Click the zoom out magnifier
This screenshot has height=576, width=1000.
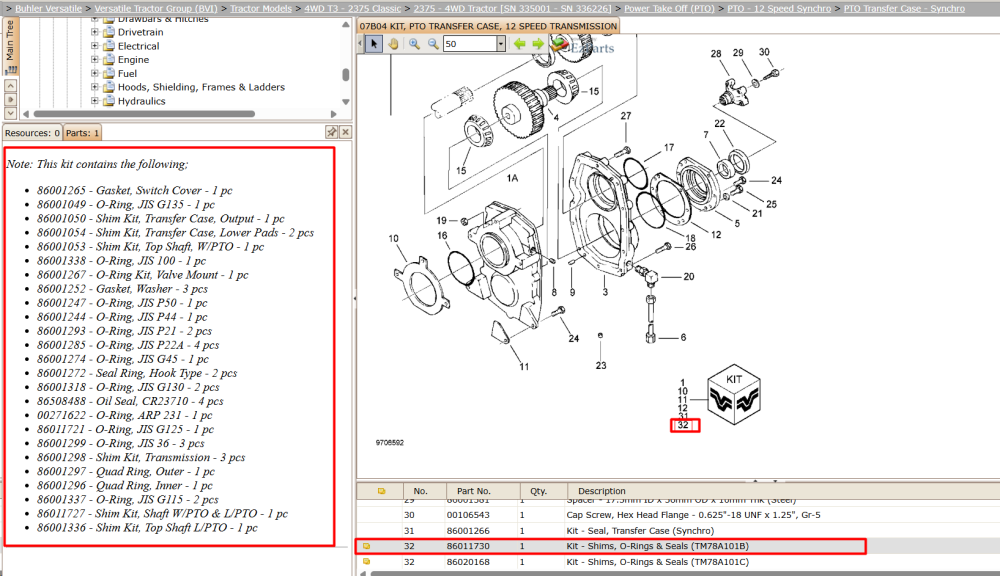tap(434, 44)
